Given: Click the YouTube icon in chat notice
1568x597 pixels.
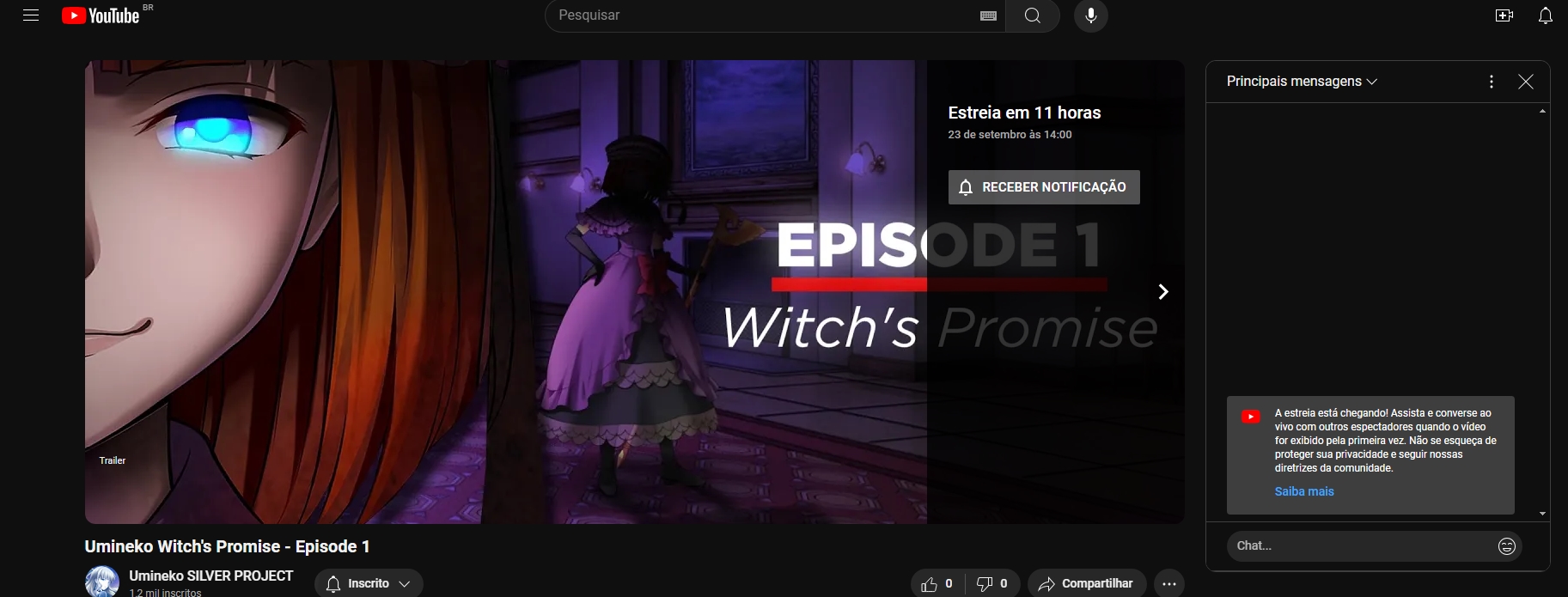Looking at the screenshot, I should [x=1251, y=417].
